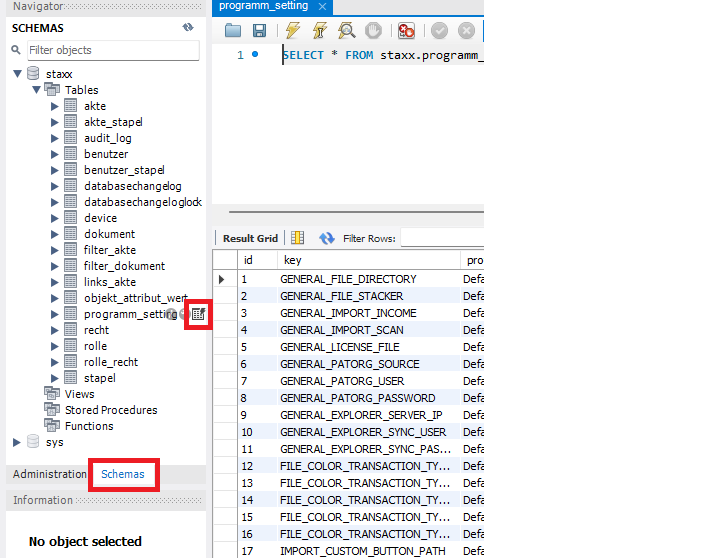Close the programm_setting query tab
Viewport: 717px width, 558px height.
pos(322,7)
